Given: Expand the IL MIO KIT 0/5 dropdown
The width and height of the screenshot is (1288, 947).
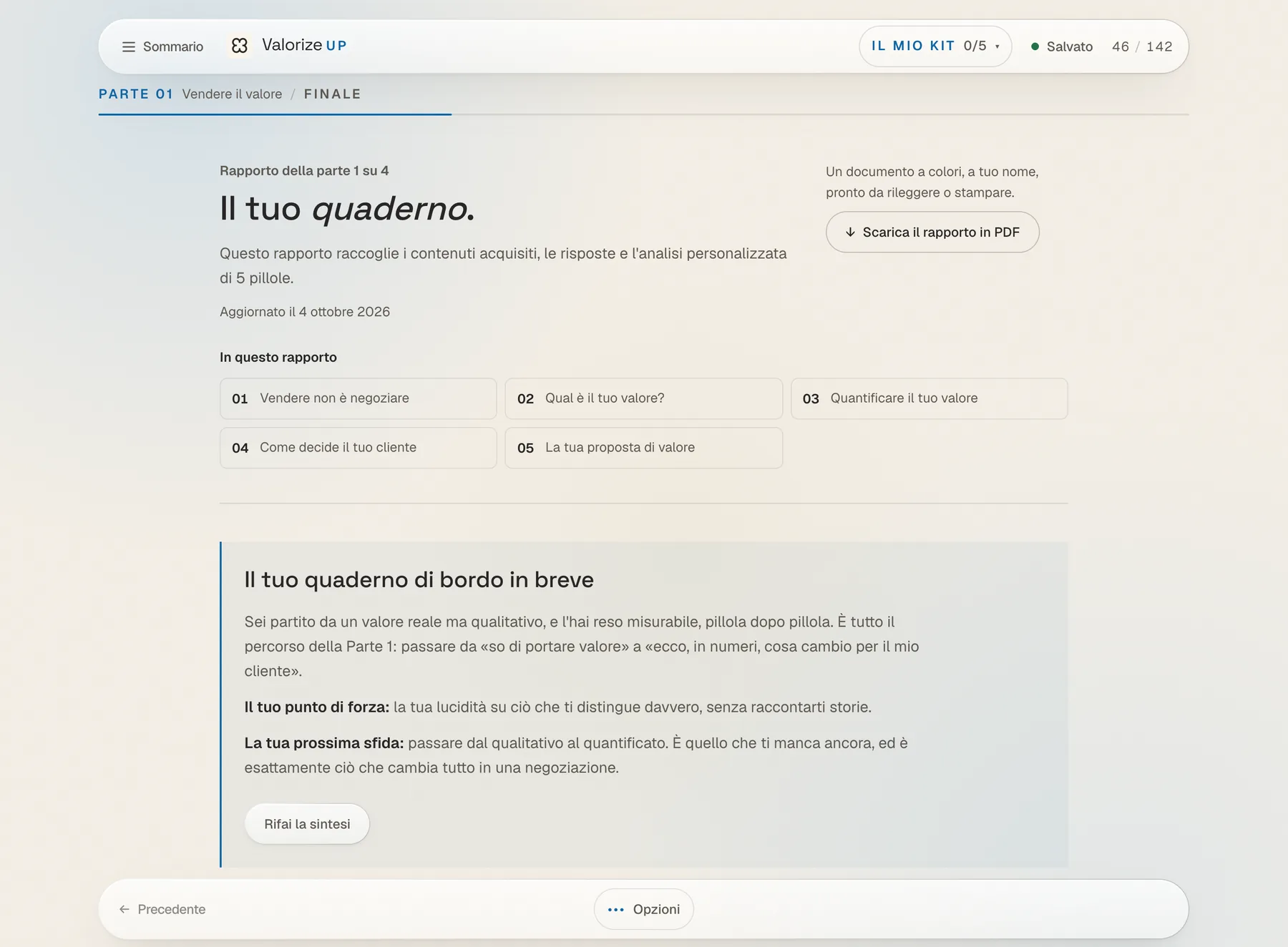Looking at the screenshot, I should point(935,46).
